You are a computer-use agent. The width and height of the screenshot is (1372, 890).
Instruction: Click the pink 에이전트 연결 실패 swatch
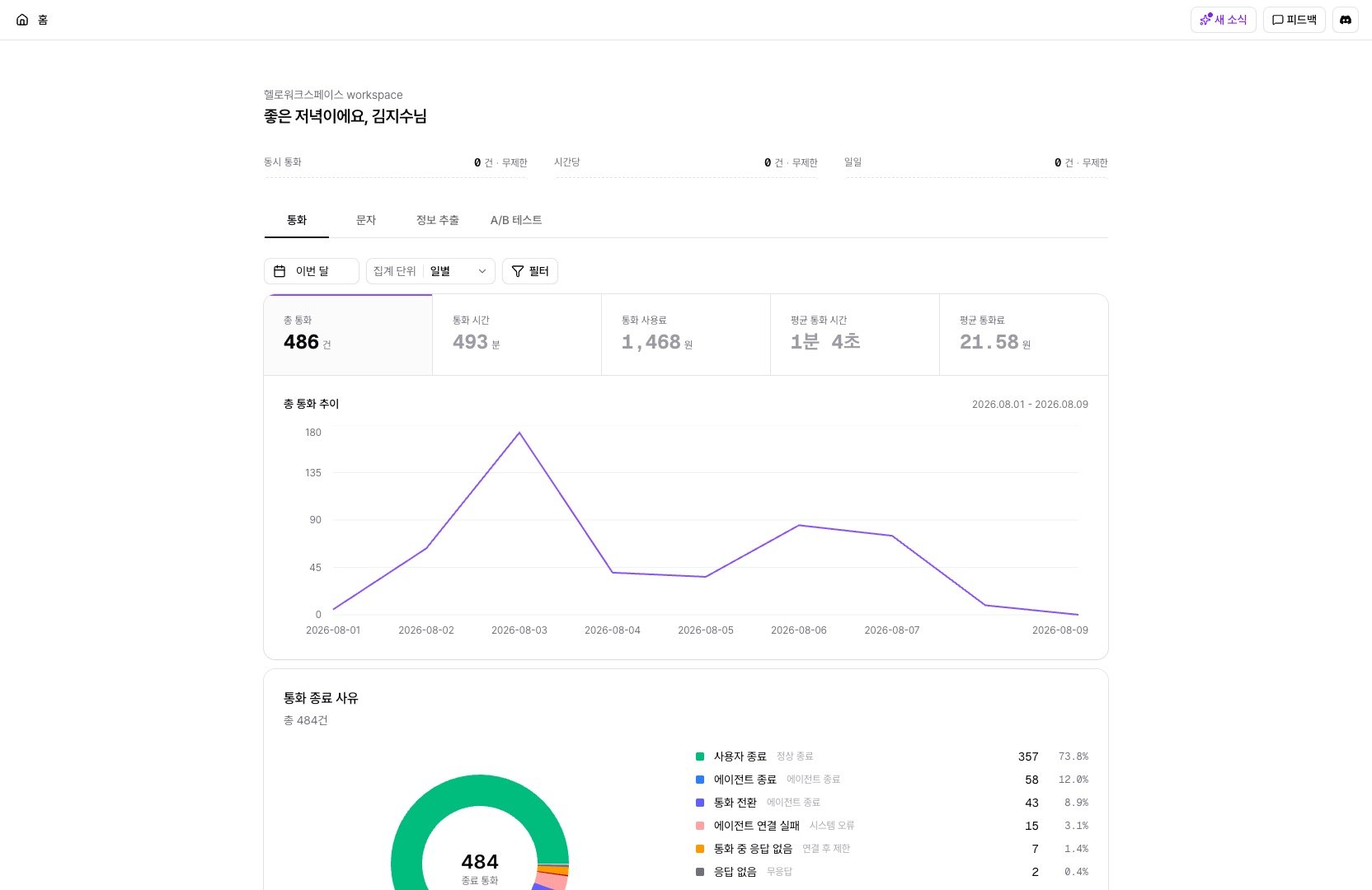tap(700, 826)
